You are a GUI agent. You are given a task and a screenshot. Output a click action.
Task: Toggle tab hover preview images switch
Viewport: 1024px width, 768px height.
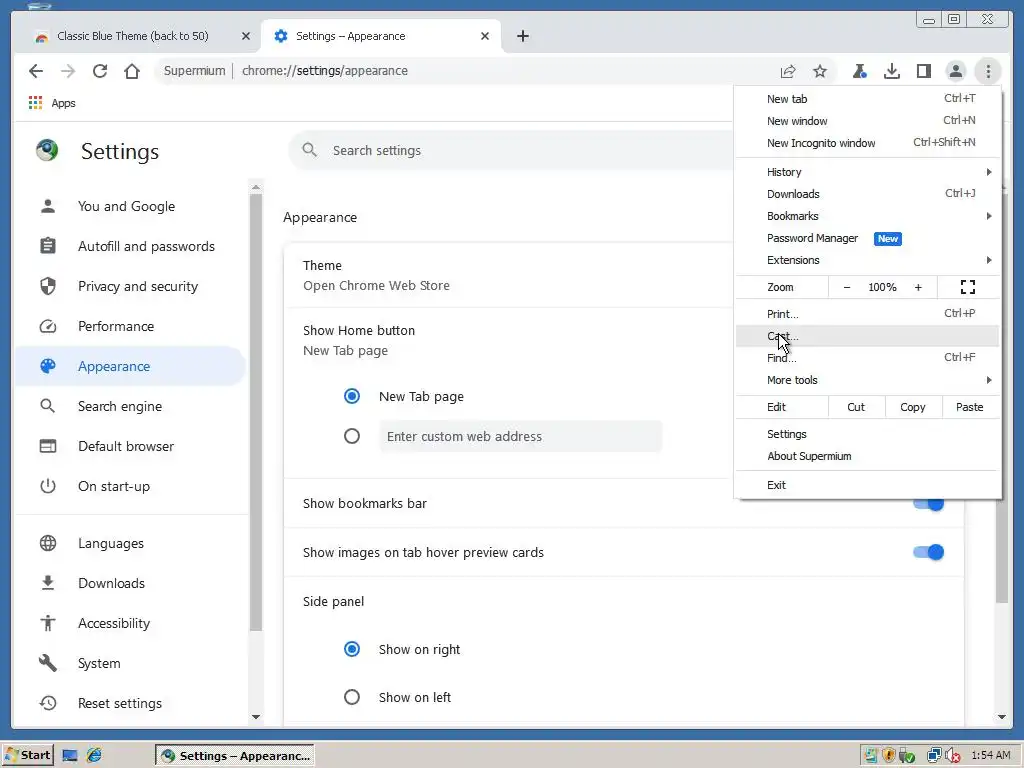coord(928,552)
